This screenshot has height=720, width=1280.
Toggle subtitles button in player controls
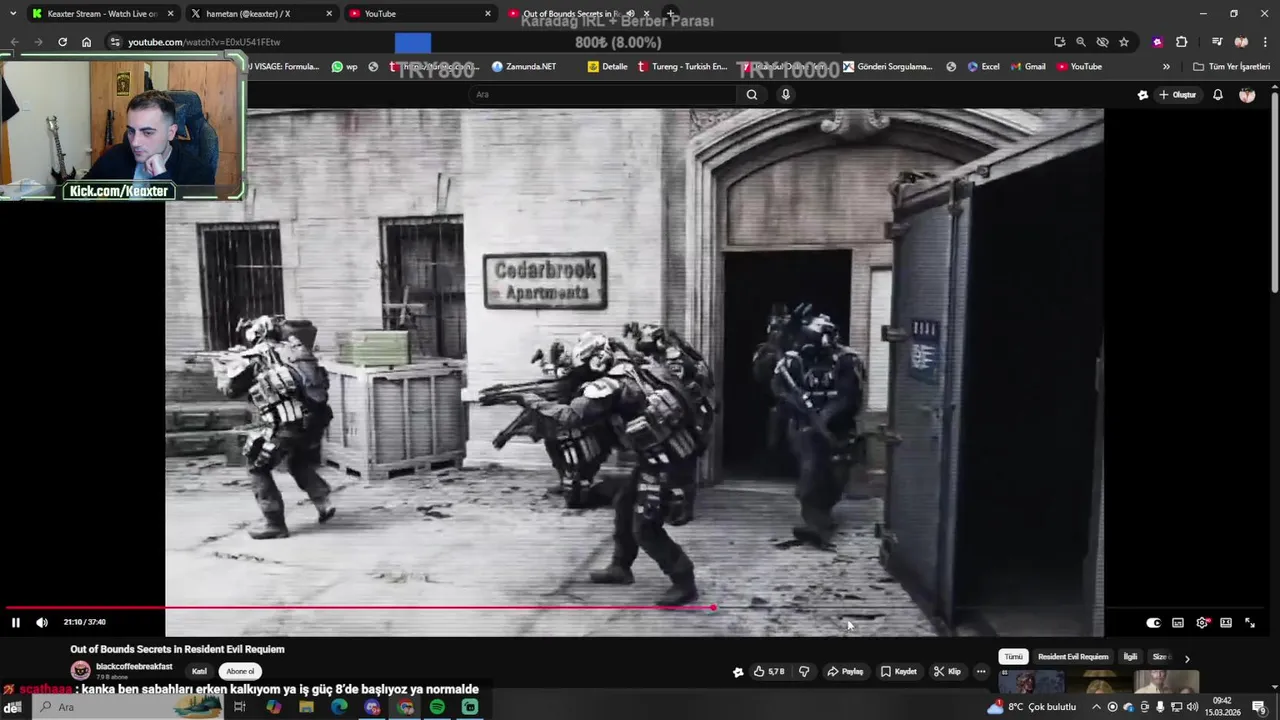point(1178,623)
